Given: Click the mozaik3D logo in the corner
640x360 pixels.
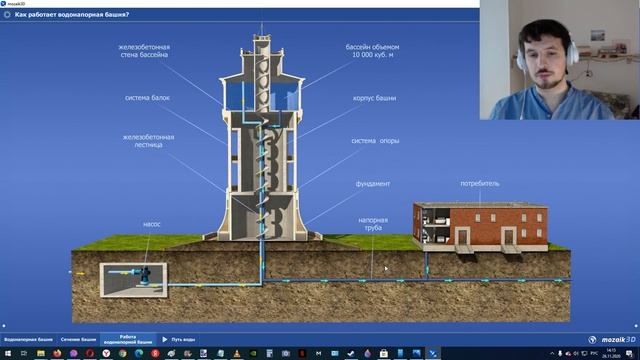Looking at the screenshot, I should coord(618,340).
